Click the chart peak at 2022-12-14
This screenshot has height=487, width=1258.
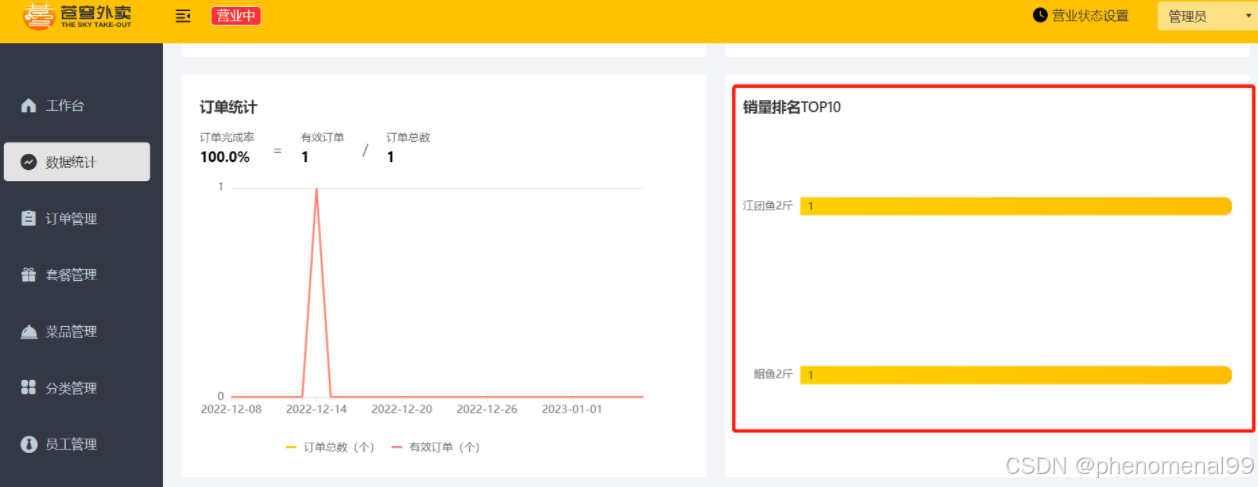click(317, 188)
